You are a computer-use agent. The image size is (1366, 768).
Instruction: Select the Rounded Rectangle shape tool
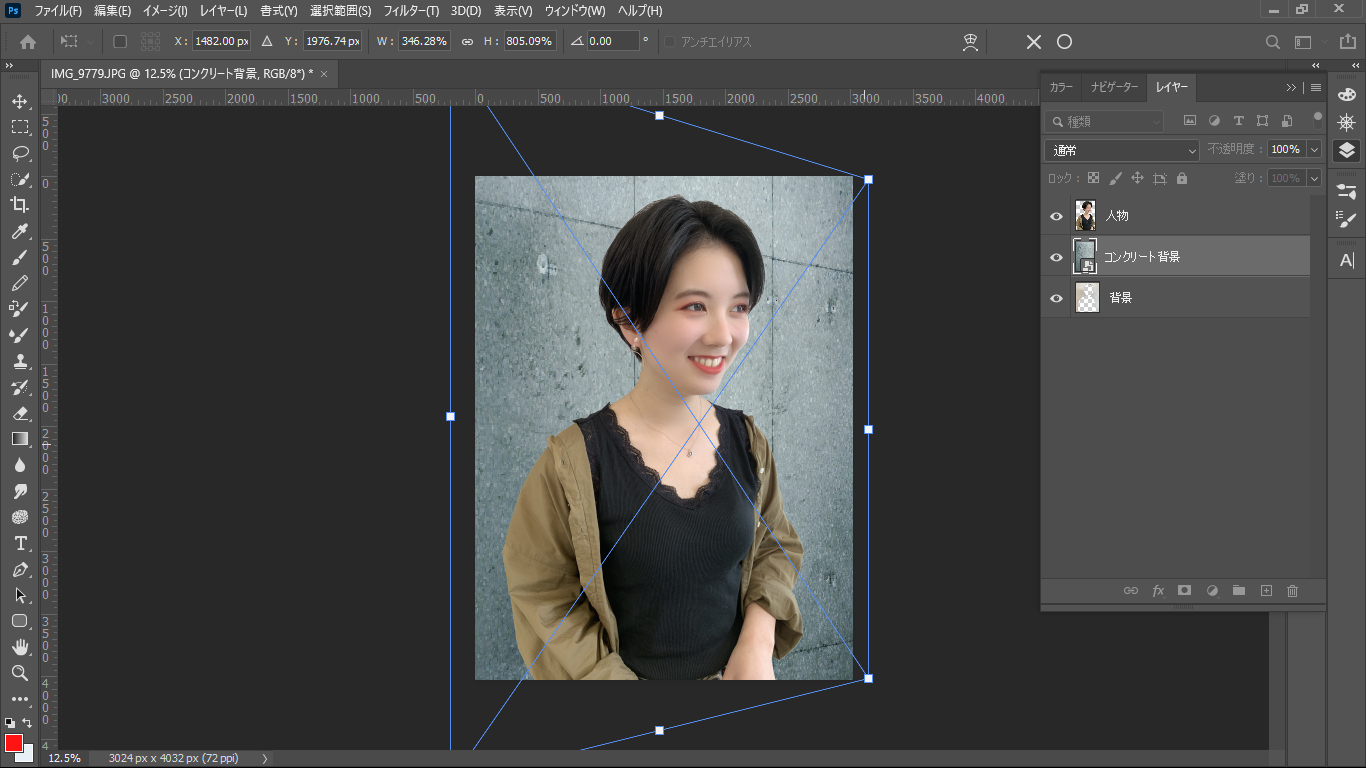click(19, 621)
